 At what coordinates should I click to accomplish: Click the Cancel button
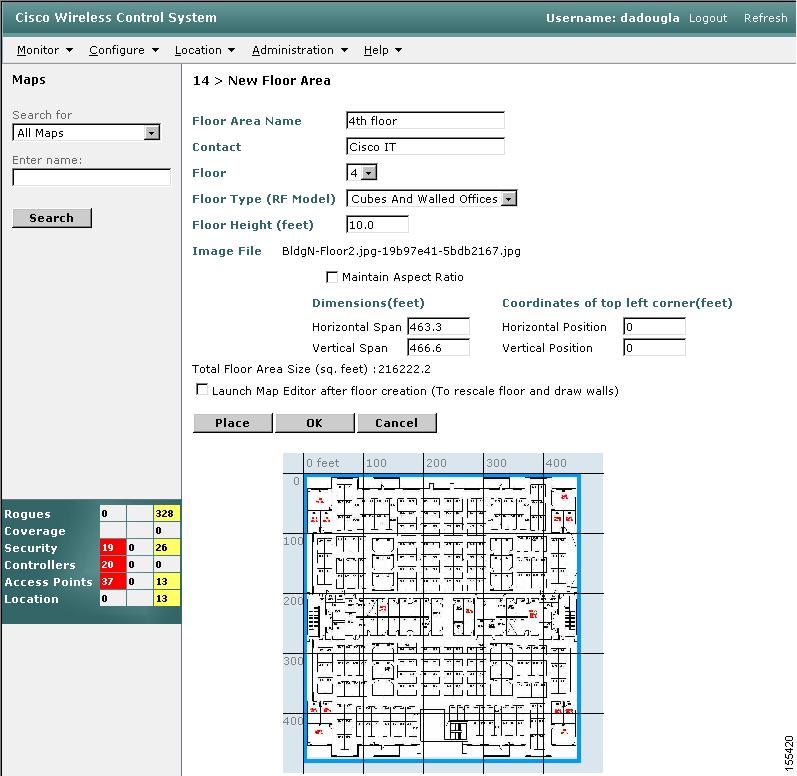coord(396,423)
